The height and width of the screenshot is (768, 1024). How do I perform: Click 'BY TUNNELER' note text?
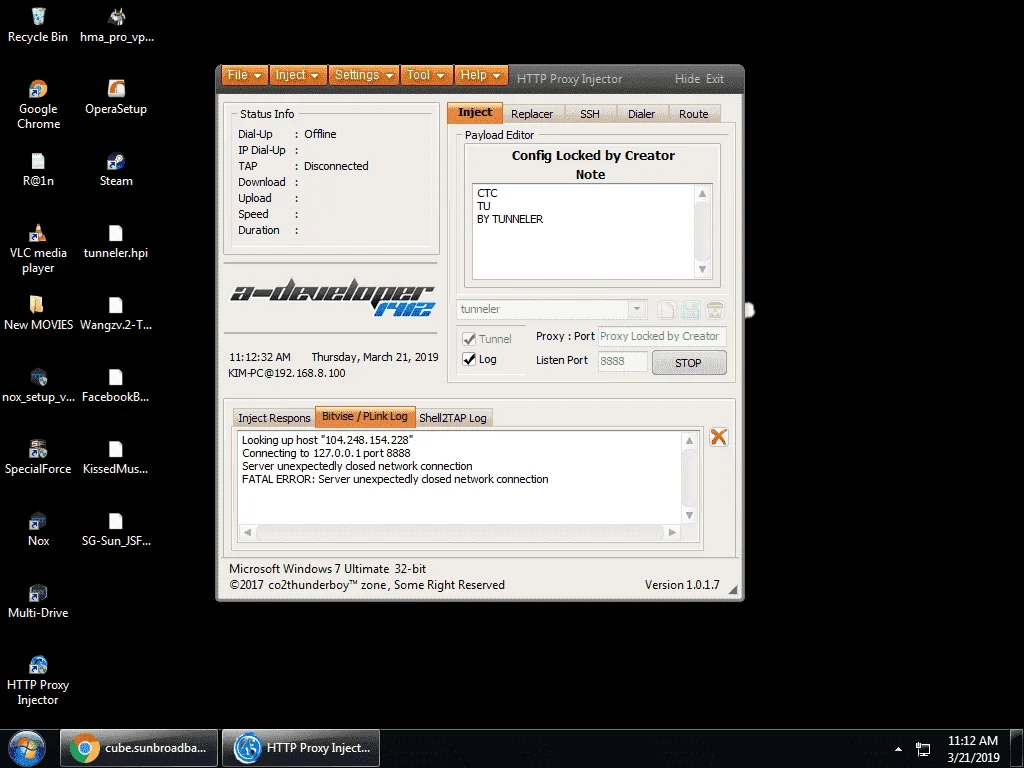pyautogui.click(x=510, y=219)
